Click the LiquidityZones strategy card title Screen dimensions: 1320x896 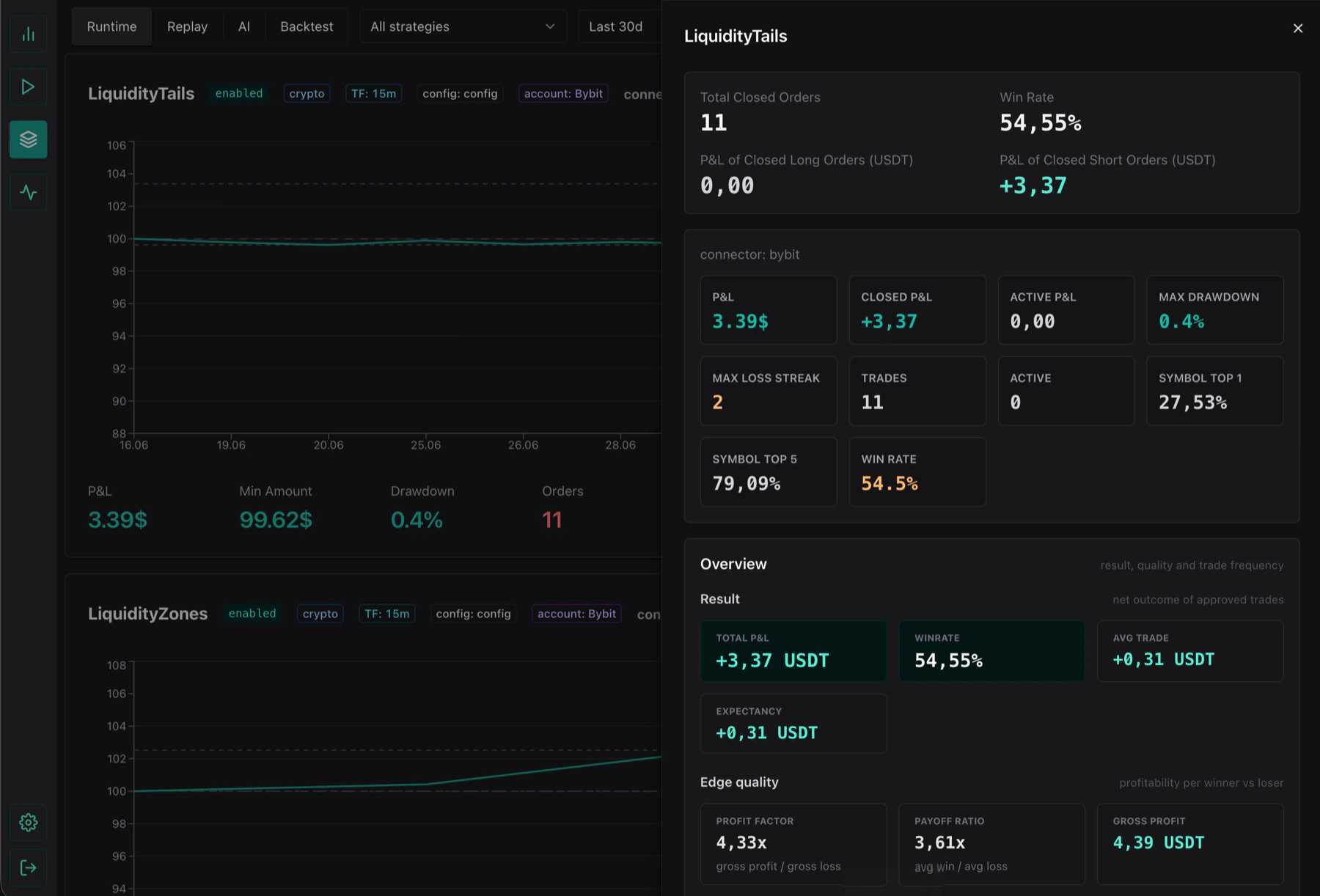(147, 614)
